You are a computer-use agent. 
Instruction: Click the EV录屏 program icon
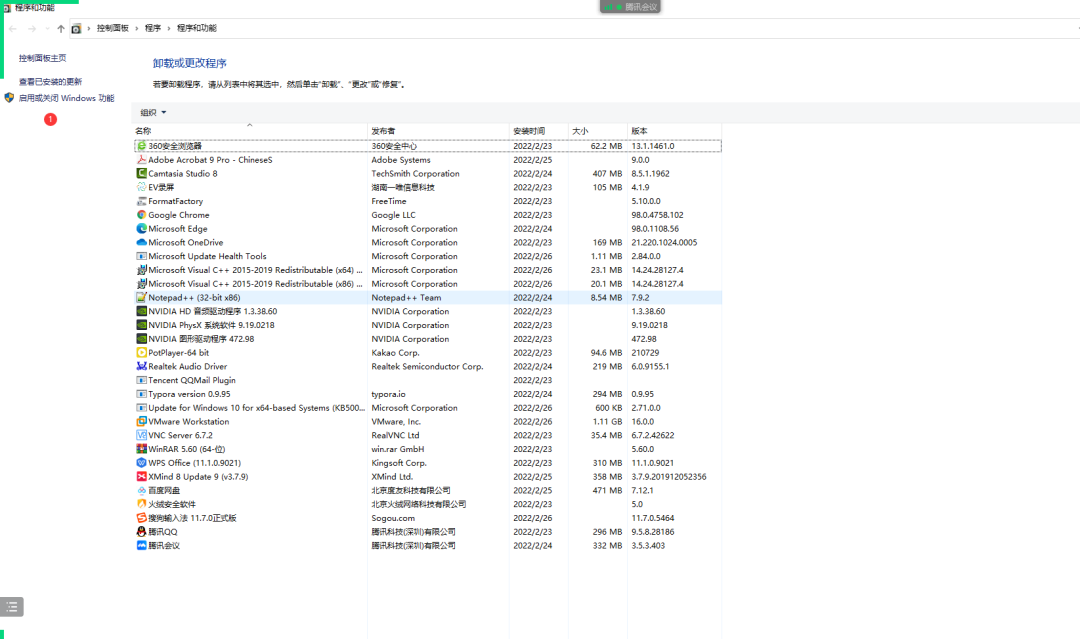click(x=141, y=187)
